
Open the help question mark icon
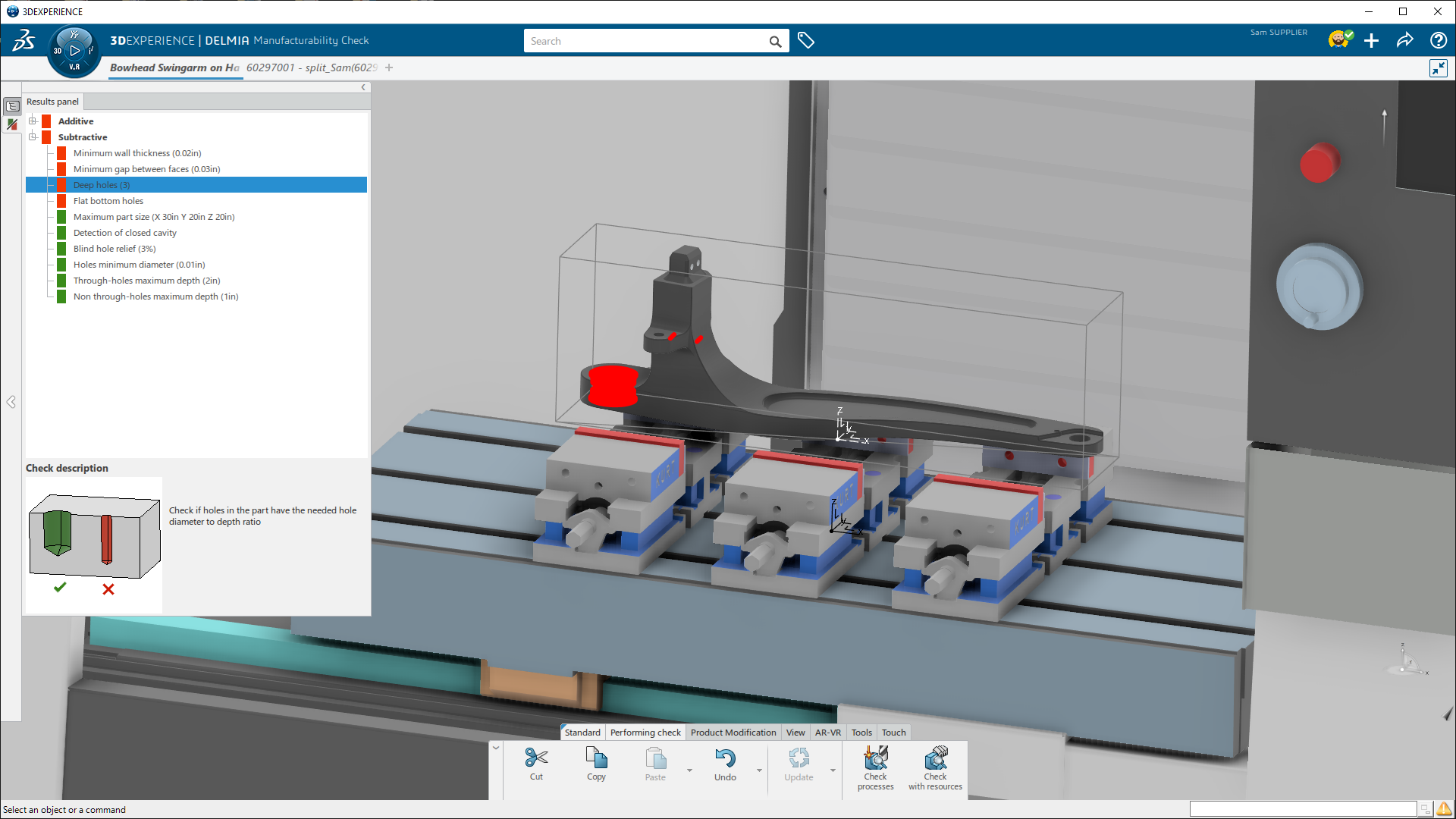[x=1438, y=40]
